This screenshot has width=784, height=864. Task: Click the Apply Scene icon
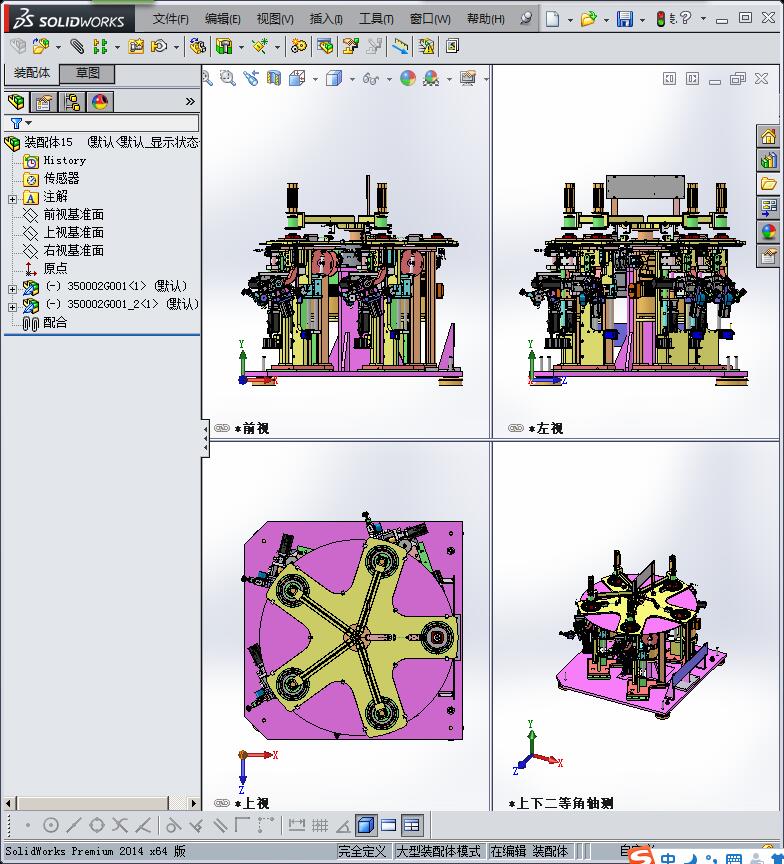click(431, 78)
